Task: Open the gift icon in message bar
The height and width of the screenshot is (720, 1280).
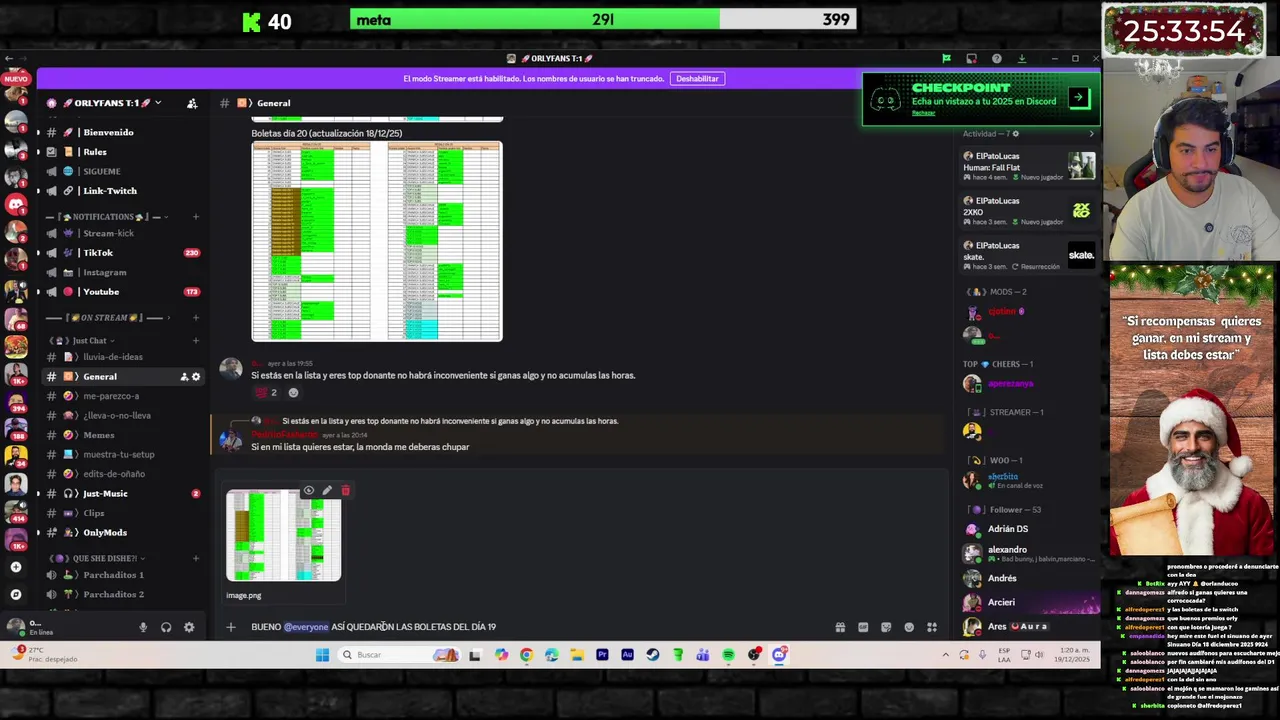Action: tap(840, 627)
